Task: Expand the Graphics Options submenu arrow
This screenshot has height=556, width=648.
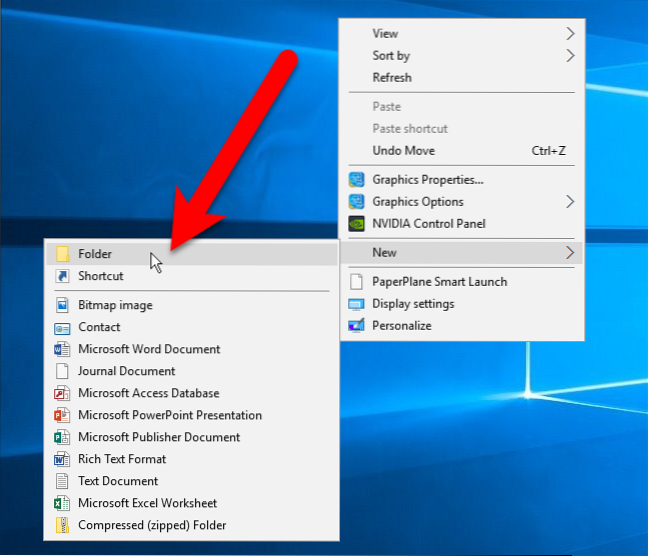Action: click(570, 202)
